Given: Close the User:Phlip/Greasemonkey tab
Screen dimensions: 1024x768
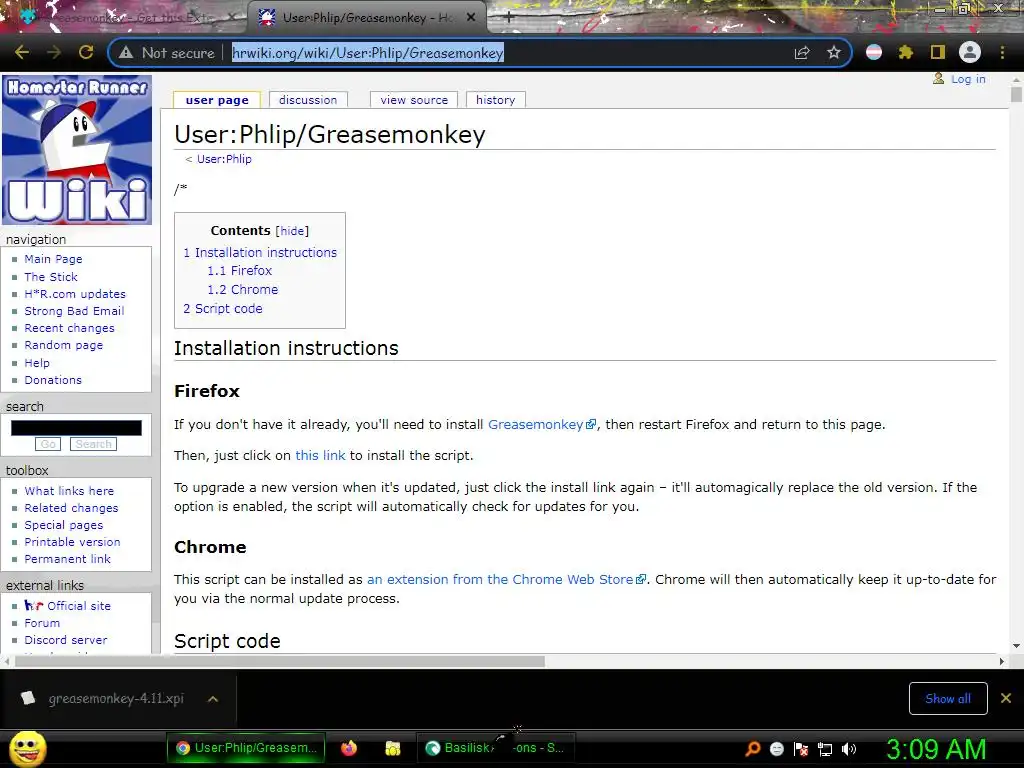Looking at the screenshot, I should point(471,18).
